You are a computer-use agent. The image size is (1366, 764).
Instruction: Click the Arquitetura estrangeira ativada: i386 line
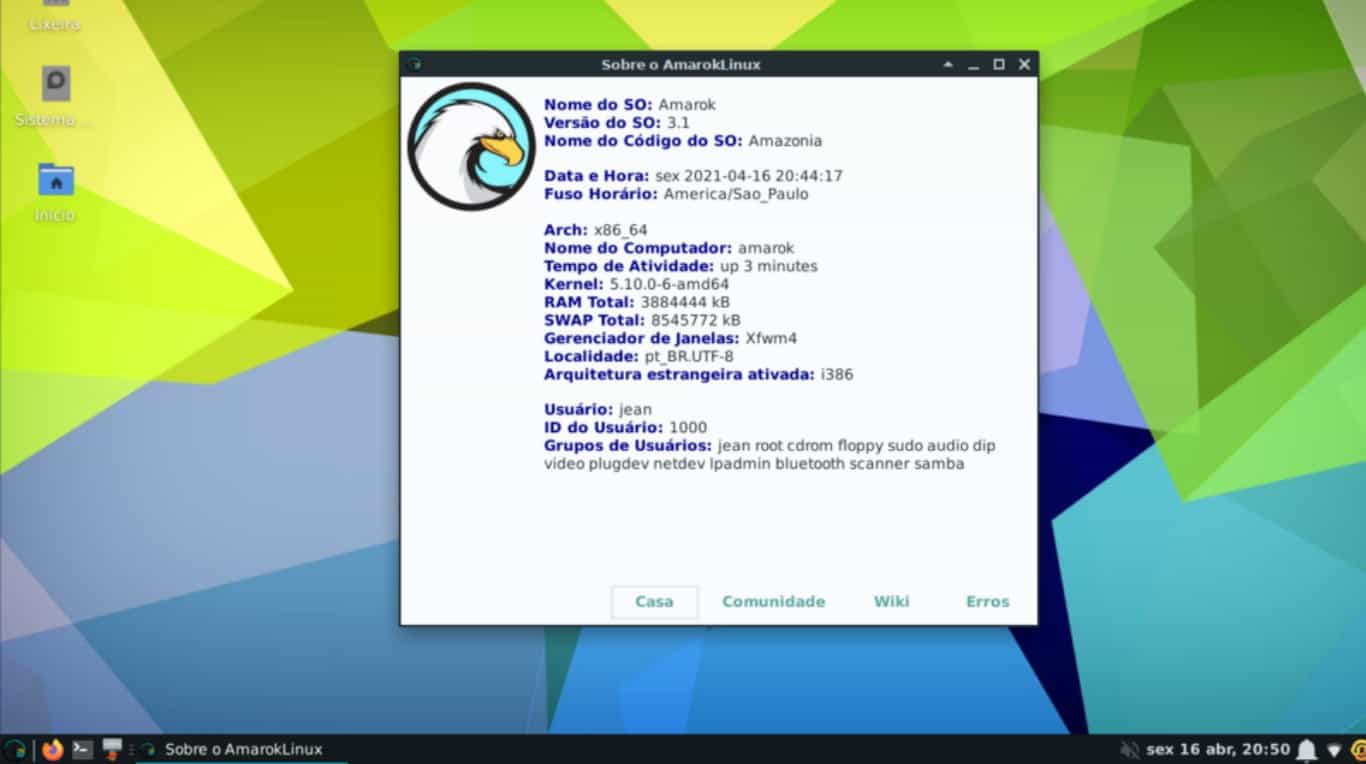698,374
